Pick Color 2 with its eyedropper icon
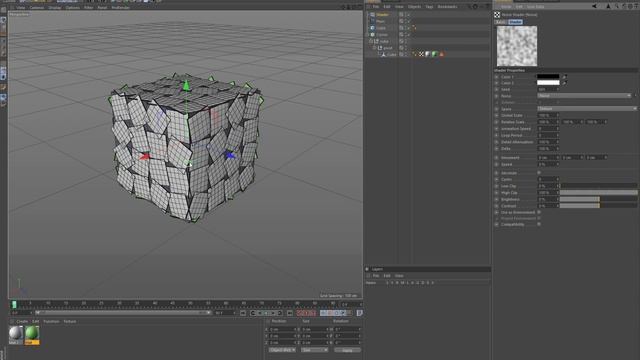640x360 pixels. pos(564,83)
